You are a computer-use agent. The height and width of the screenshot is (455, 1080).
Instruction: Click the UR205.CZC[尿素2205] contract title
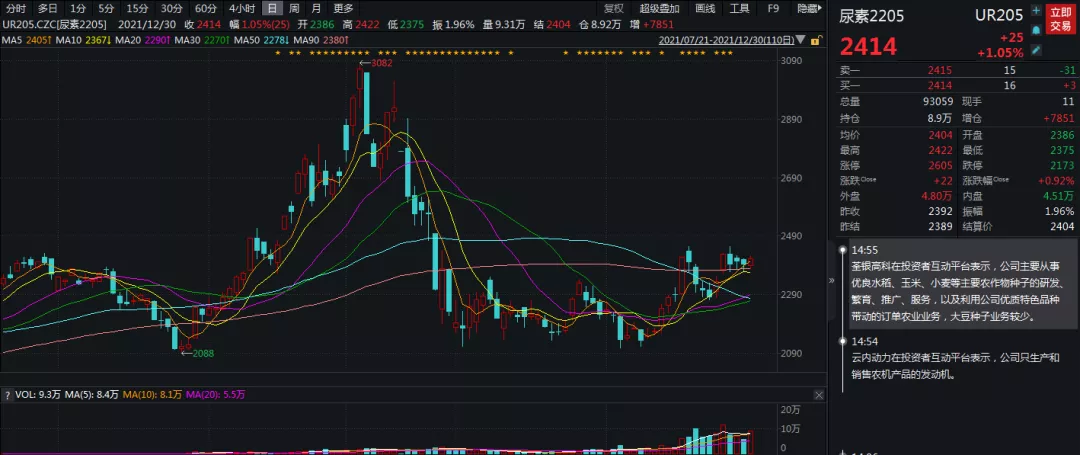[54, 24]
